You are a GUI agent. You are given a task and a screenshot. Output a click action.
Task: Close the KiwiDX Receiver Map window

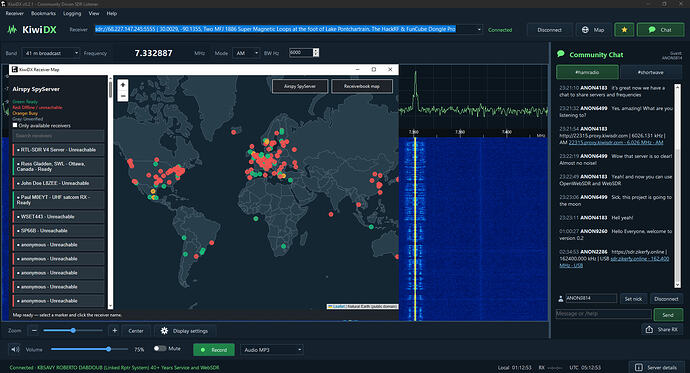pyautogui.click(x=390, y=69)
